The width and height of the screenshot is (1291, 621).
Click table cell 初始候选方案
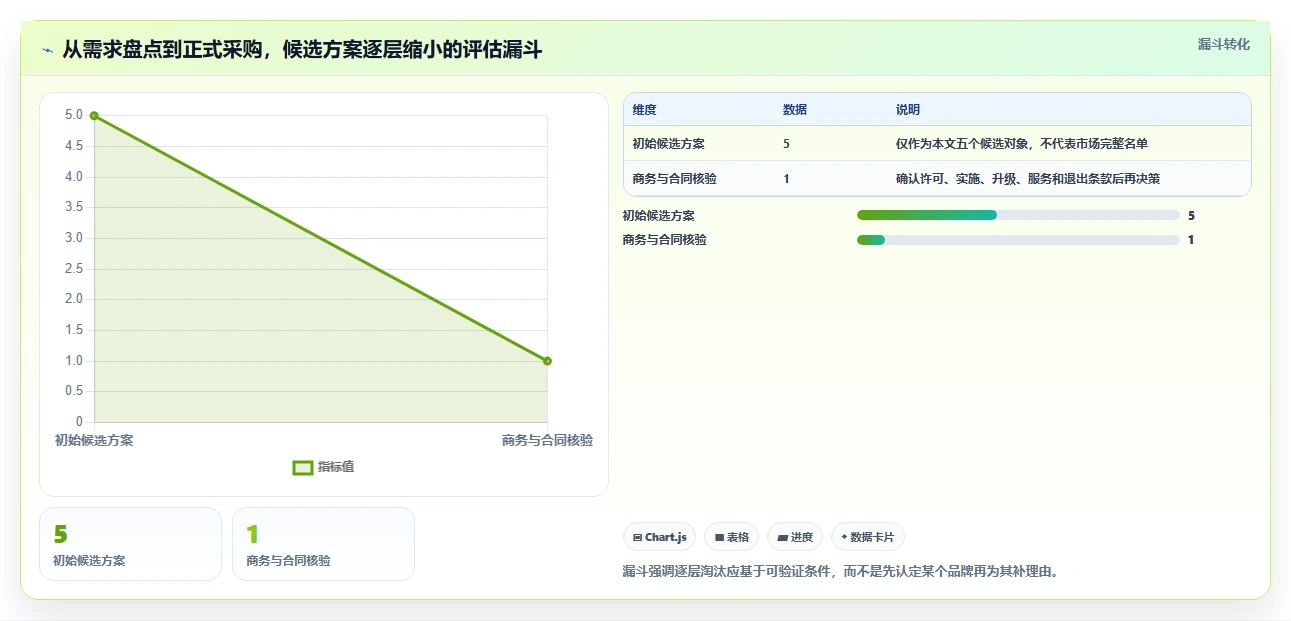668,144
